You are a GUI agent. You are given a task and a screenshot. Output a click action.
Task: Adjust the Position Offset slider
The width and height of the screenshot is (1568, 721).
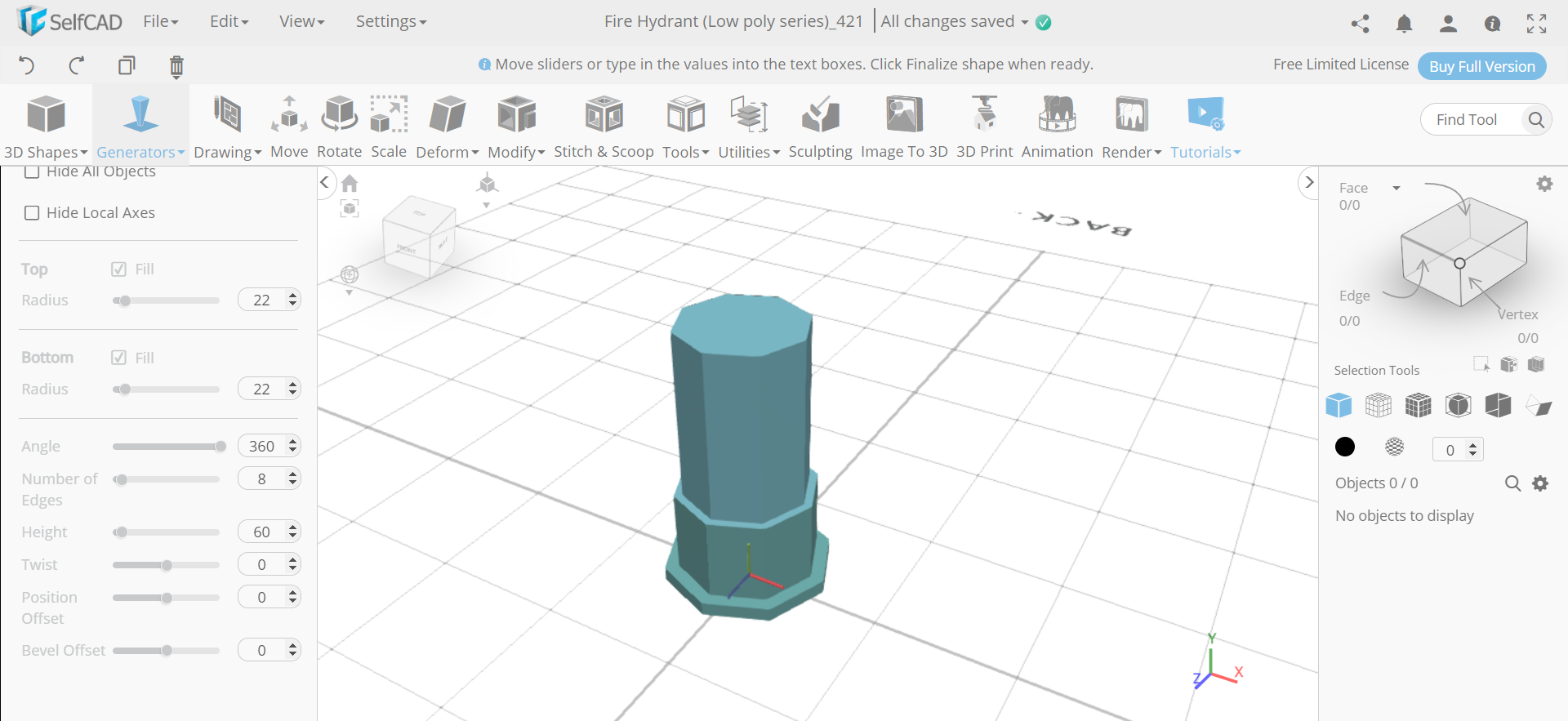pos(166,598)
